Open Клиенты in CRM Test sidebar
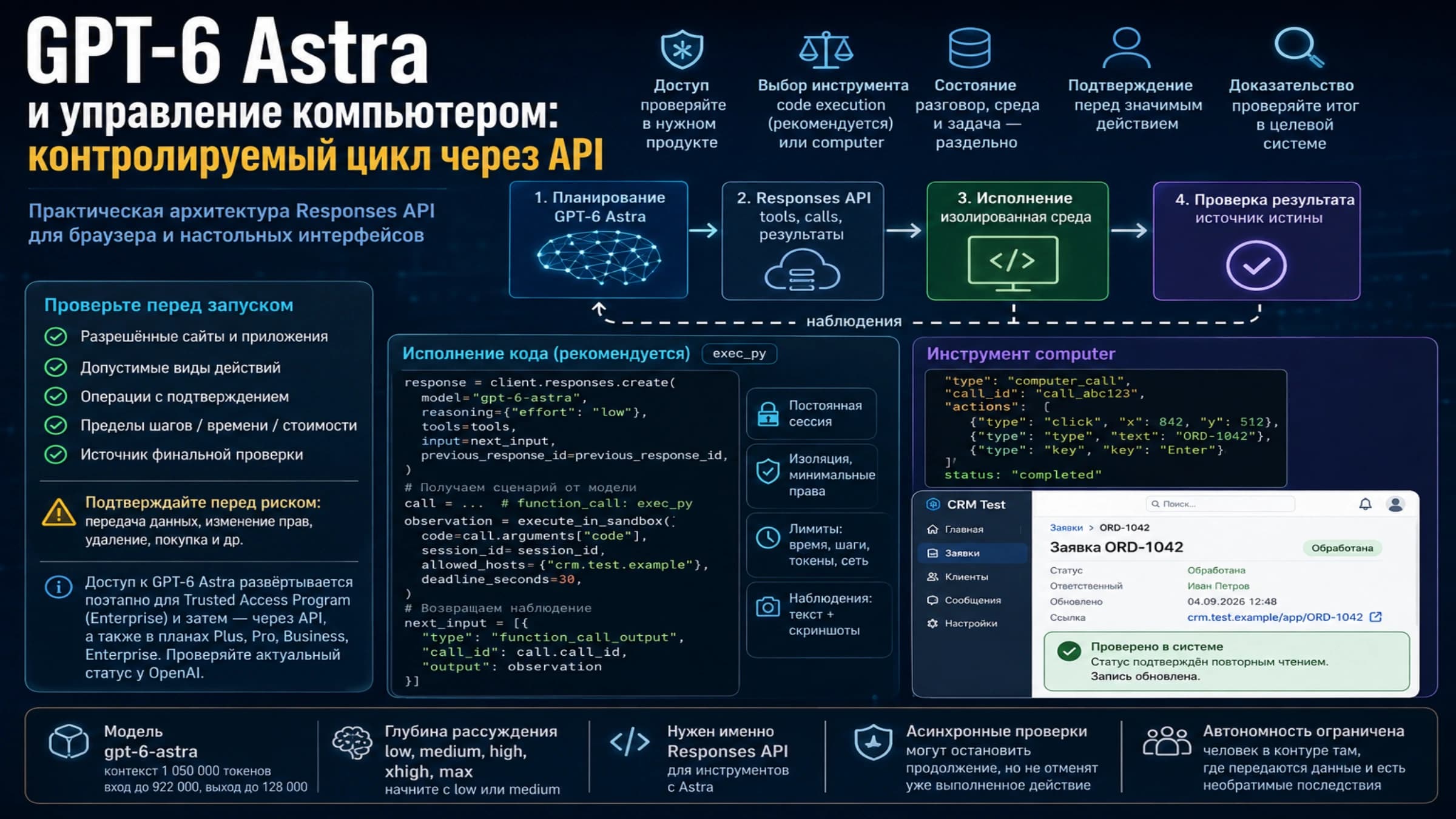 point(972,577)
